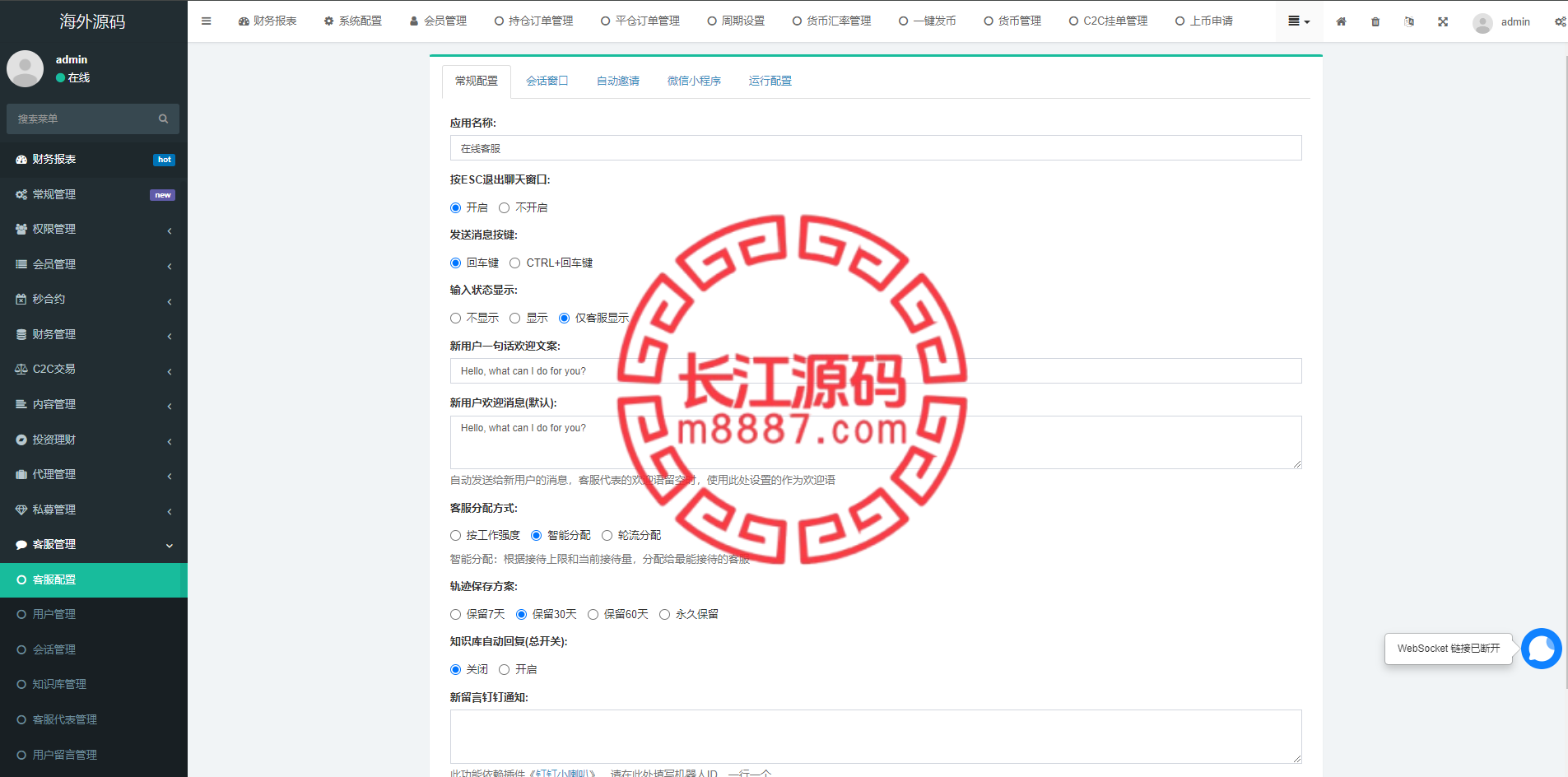Viewport: 1568px width, 777px height.
Task: Switch to 自动邀请 tab
Action: tap(618, 81)
